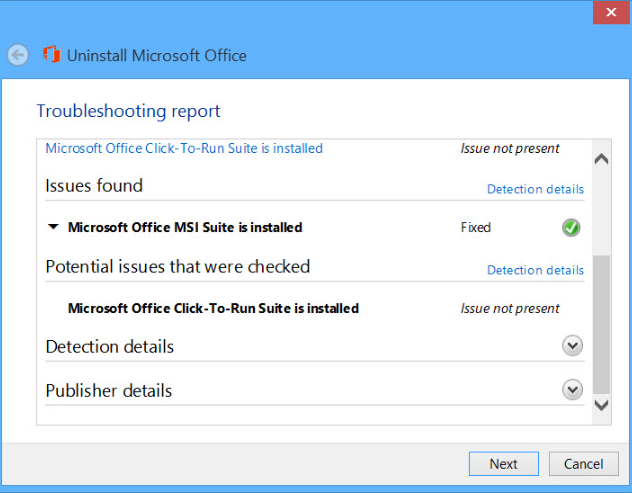This screenshot has height=493, width=632.
Task: Click the Fixed status text
Action: point(475,228)
